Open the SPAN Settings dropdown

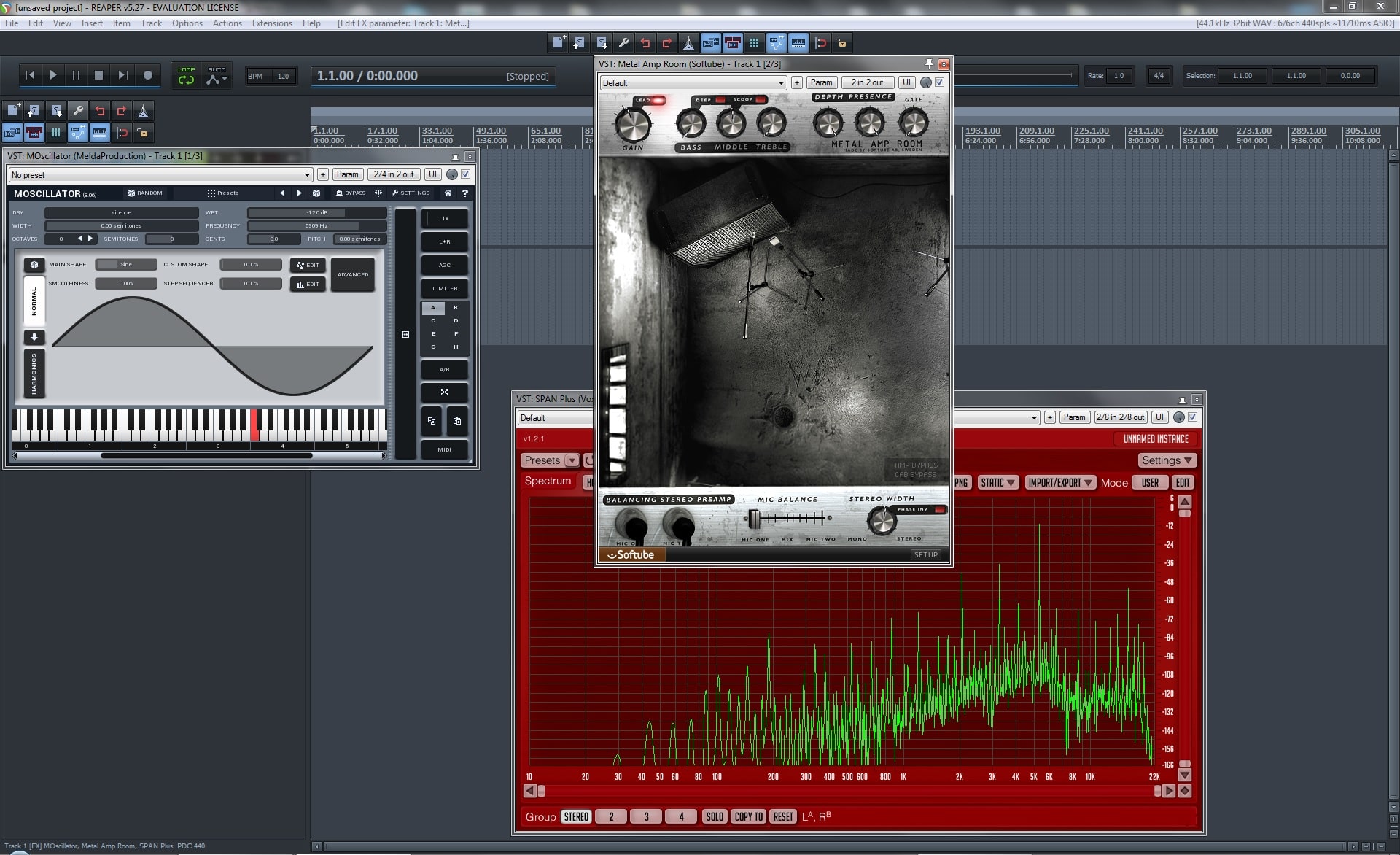pyautogui.click(x=1167, y=460)
